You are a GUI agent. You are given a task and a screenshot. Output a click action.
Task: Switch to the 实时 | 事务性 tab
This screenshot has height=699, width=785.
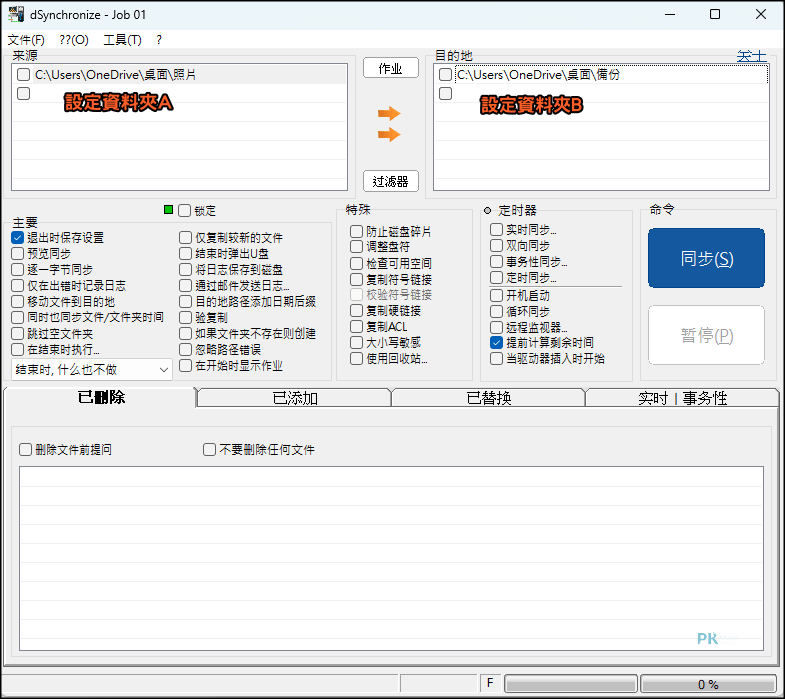(x=682, y=398)
